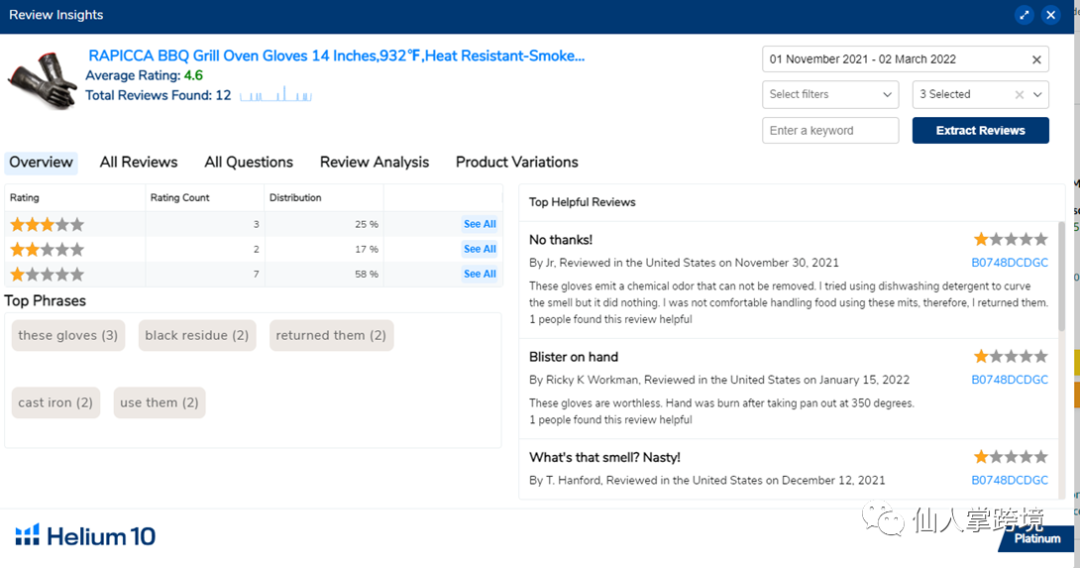This screenshot has height=568, width=1080.
Task: Click the review sparkline chart icon
Action: [x=276, y=95]
